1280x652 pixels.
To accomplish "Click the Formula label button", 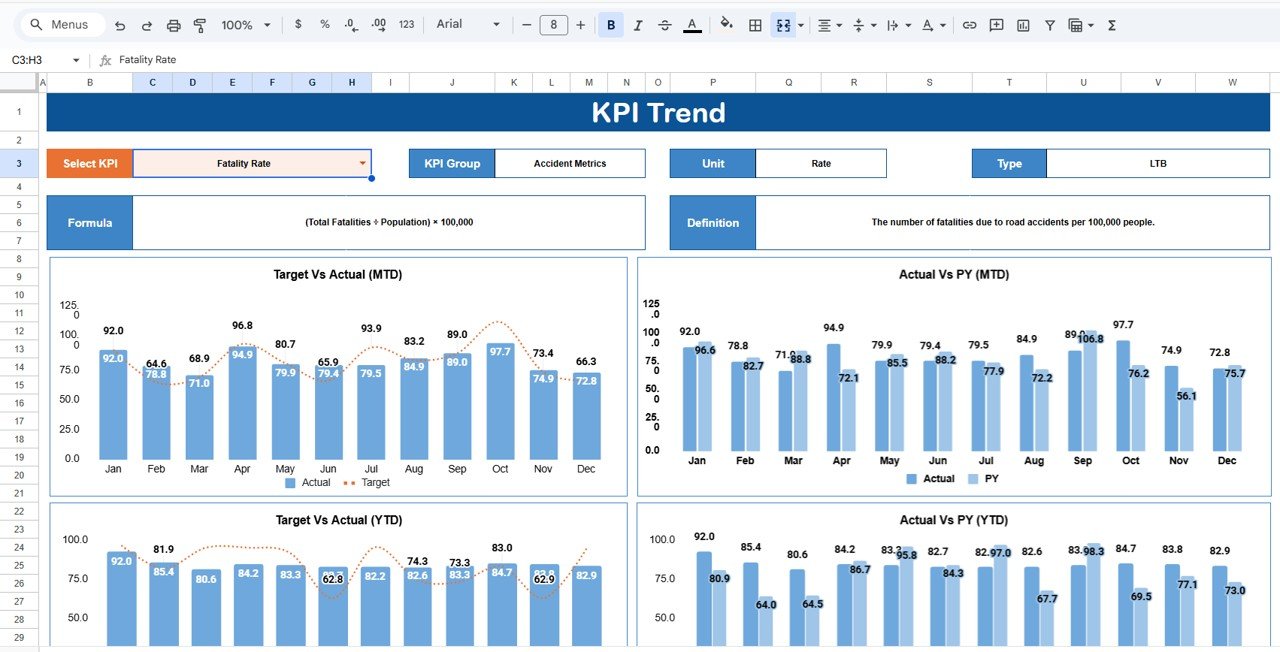I will [x=89, y=222].
